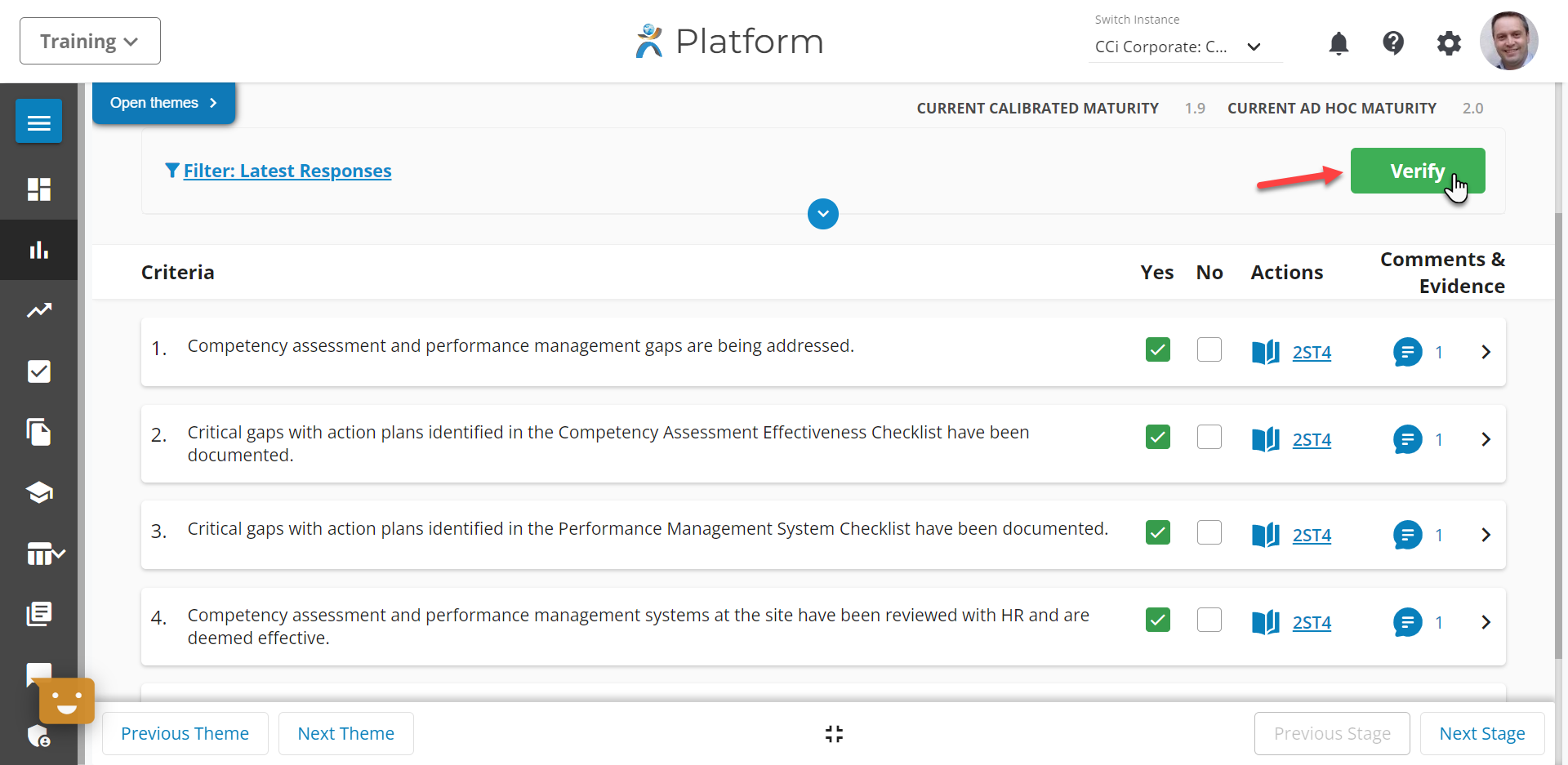Uncheck the Yes checkbox for criterion 1
1568x765 pixels.
1157,350
